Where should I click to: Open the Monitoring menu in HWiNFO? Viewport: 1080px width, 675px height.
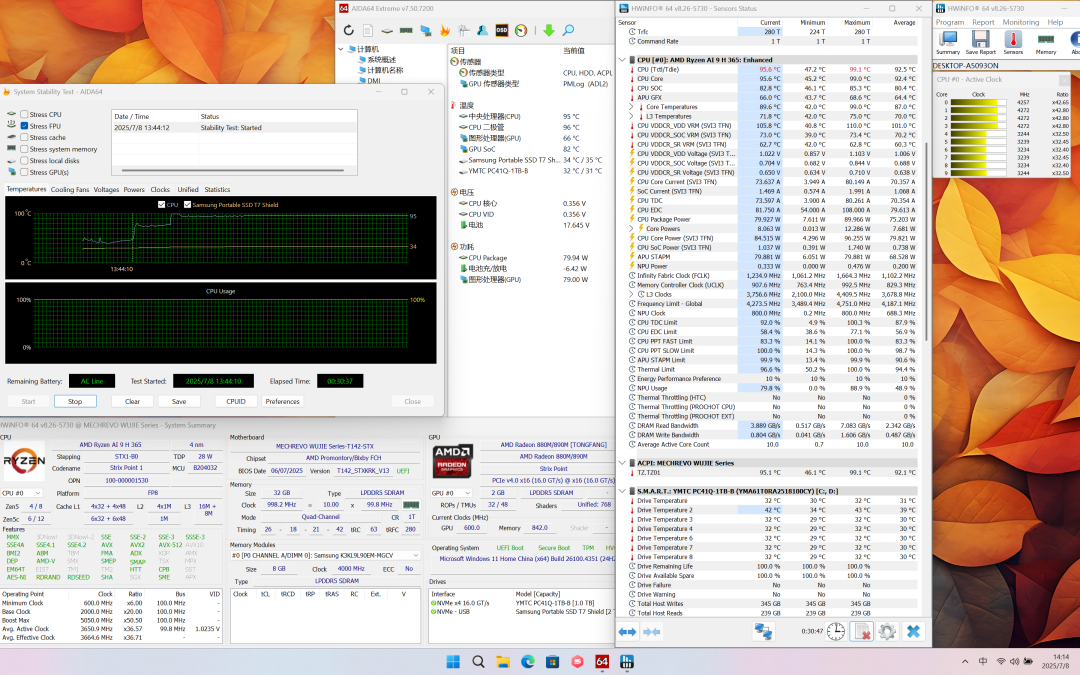click(x=1021, y=22)
